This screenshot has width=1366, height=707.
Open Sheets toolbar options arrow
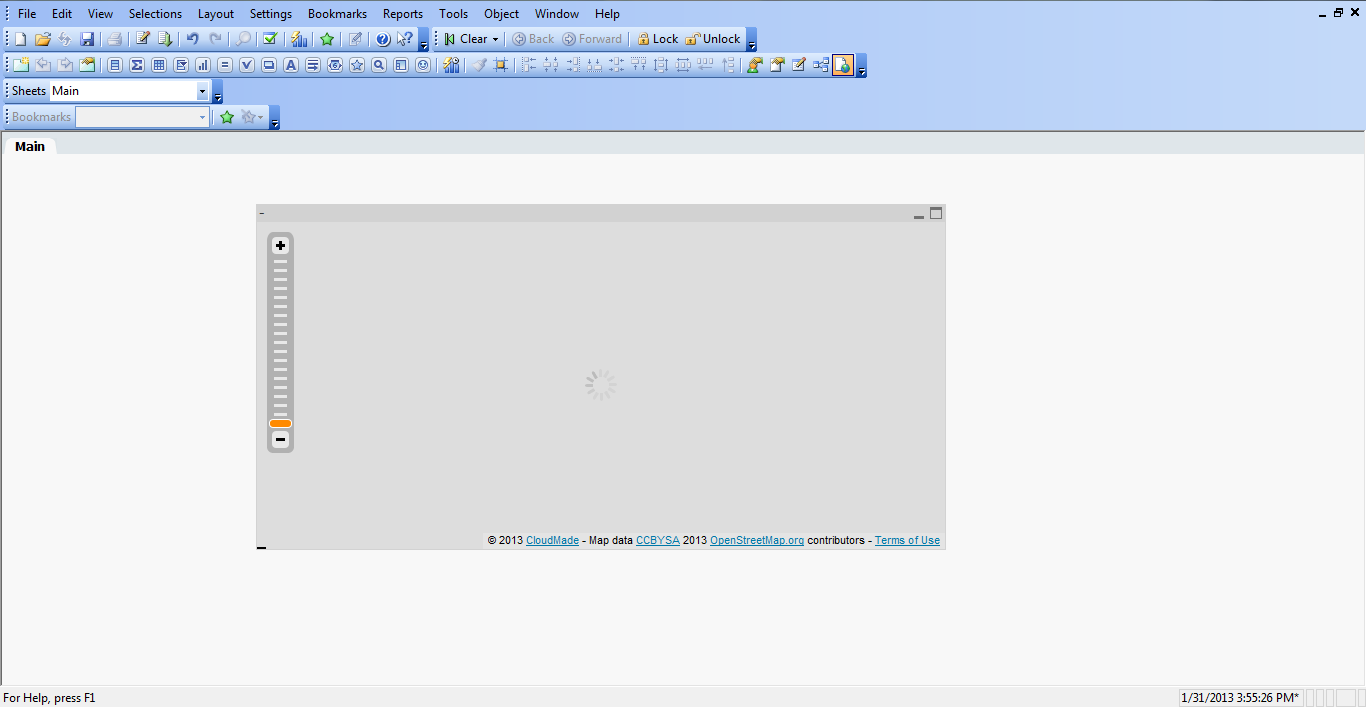(x=218, y=93)
